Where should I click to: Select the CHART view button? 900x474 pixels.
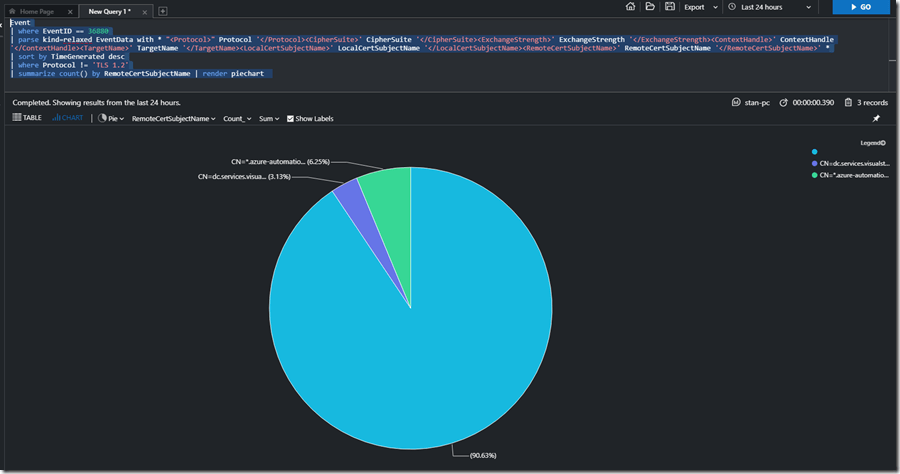67,118
